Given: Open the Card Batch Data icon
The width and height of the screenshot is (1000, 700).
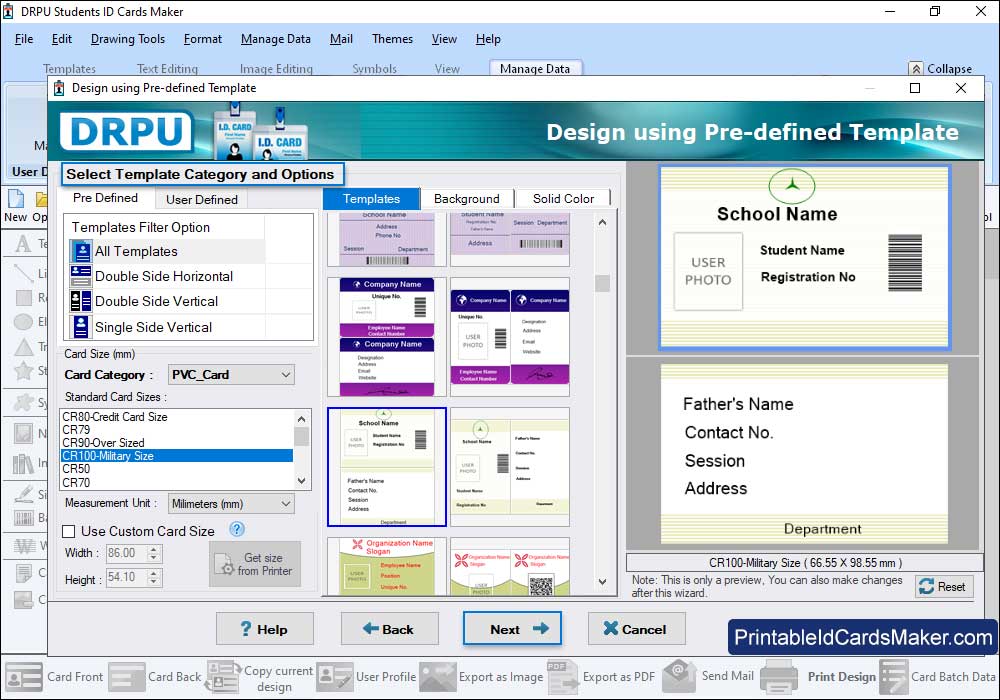Looking at the screenshot, I should tap(893, 677).
